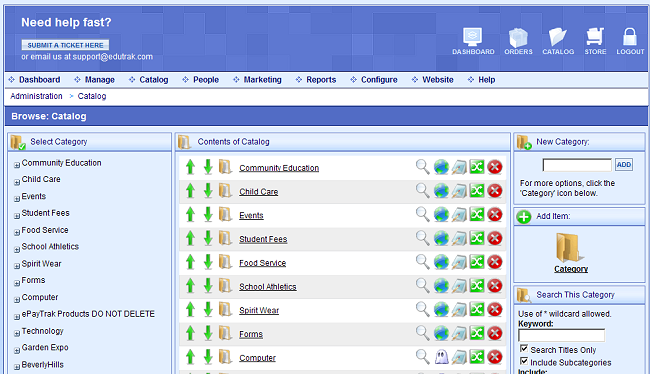This screenshot has height=374, width=650.
Task: Open the People menu
Action: 206,80
